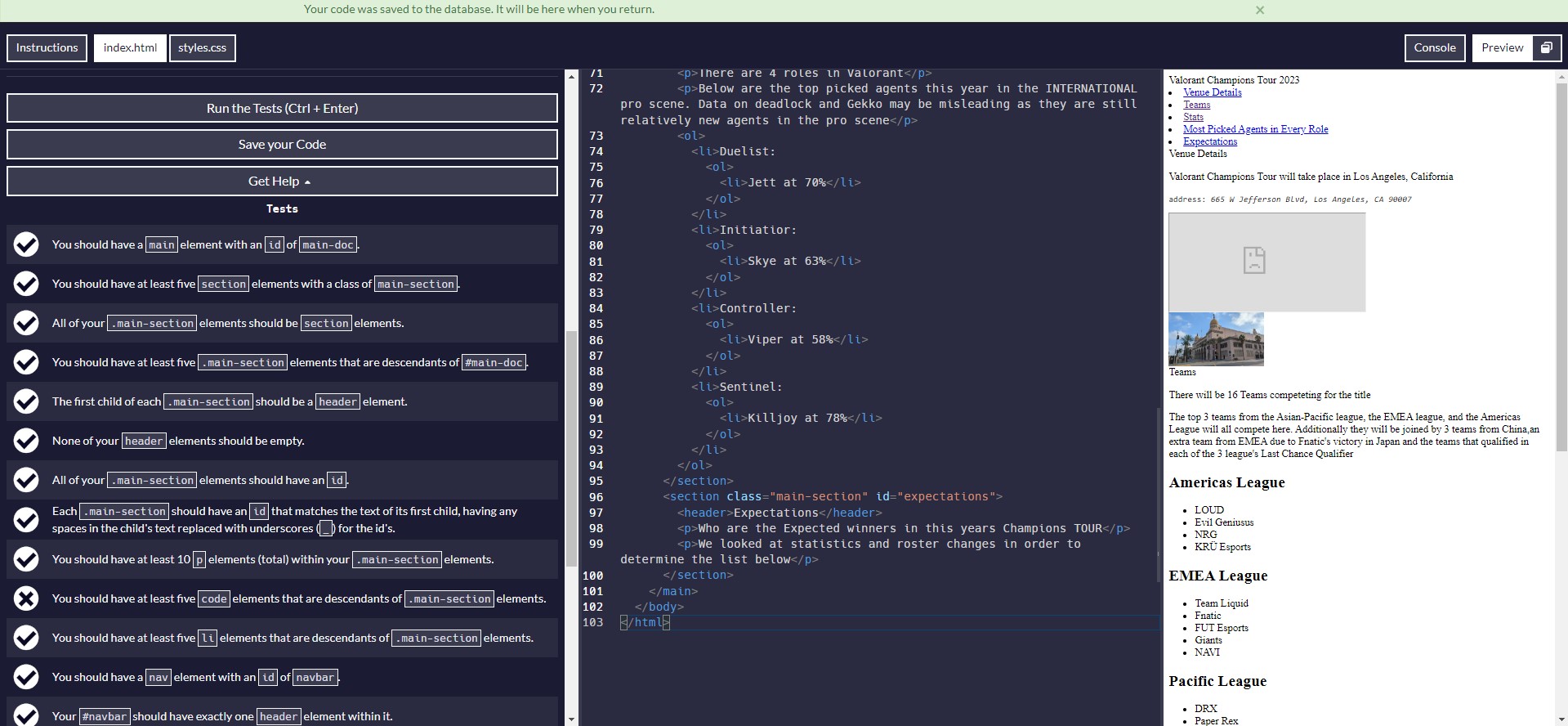Toggle the Console panel
The image size is (1568, 726).
click(x=1435, y=47)
